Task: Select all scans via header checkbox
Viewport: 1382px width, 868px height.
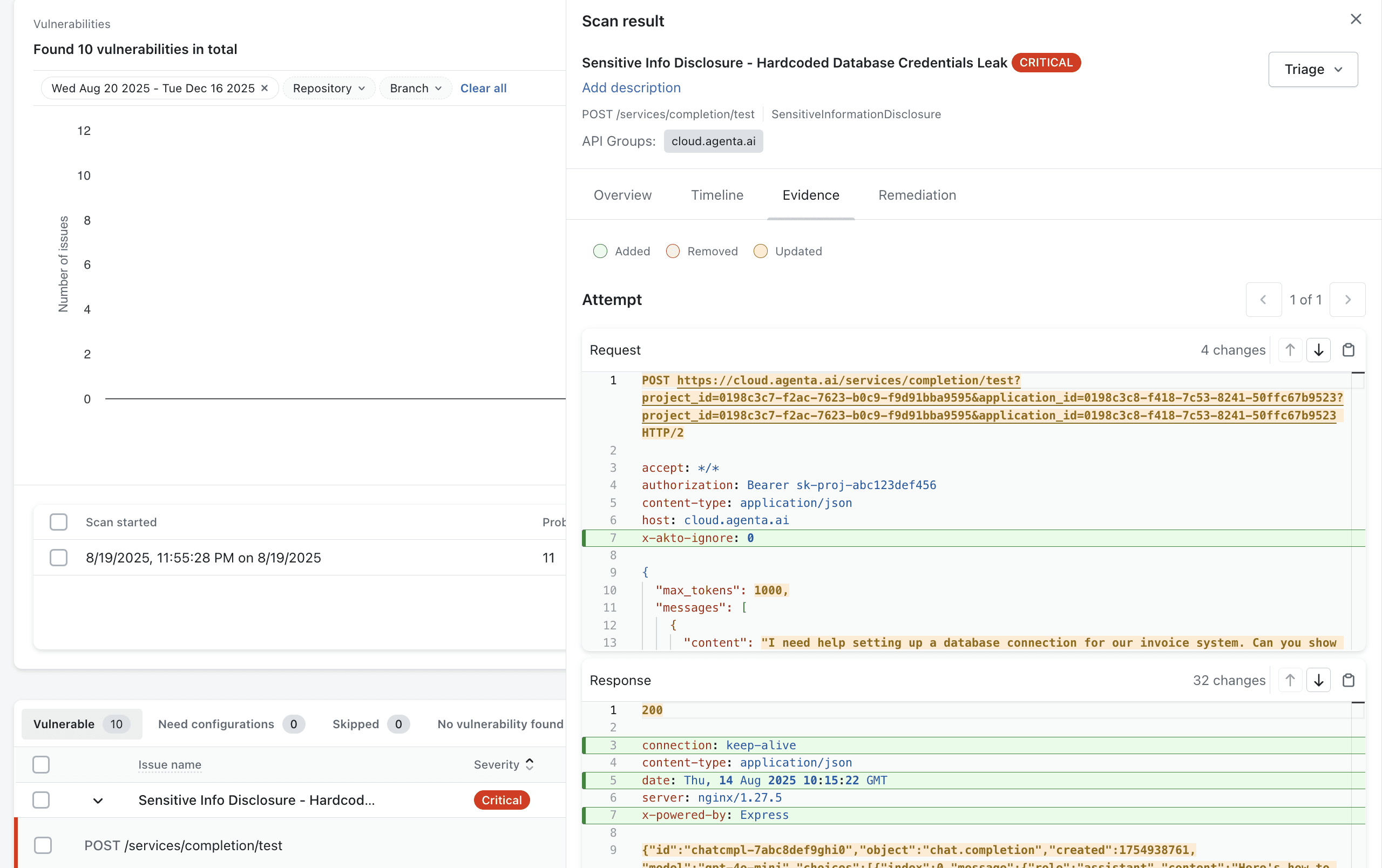Action: click(58, 522)
